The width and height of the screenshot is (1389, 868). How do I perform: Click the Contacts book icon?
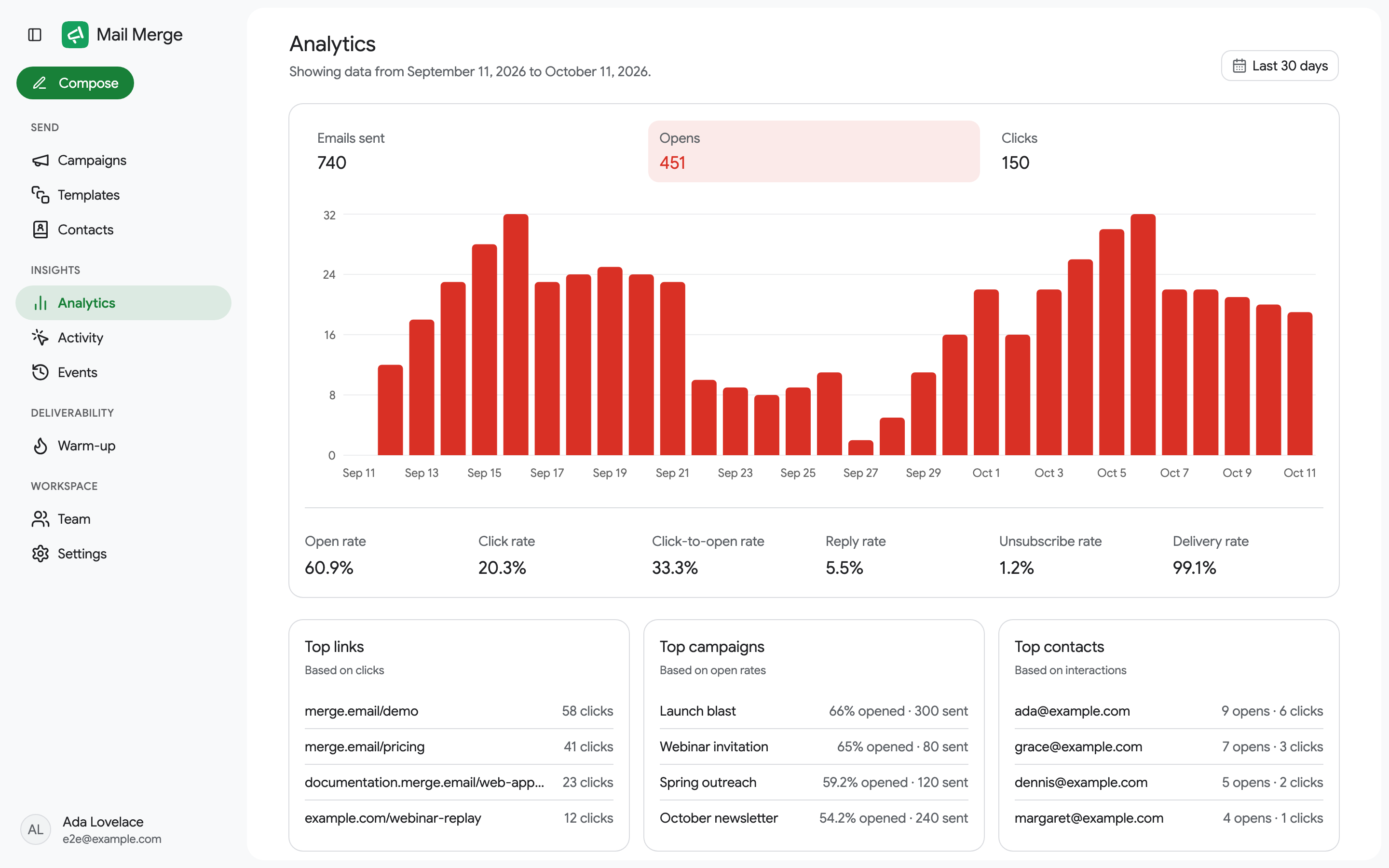40,230
